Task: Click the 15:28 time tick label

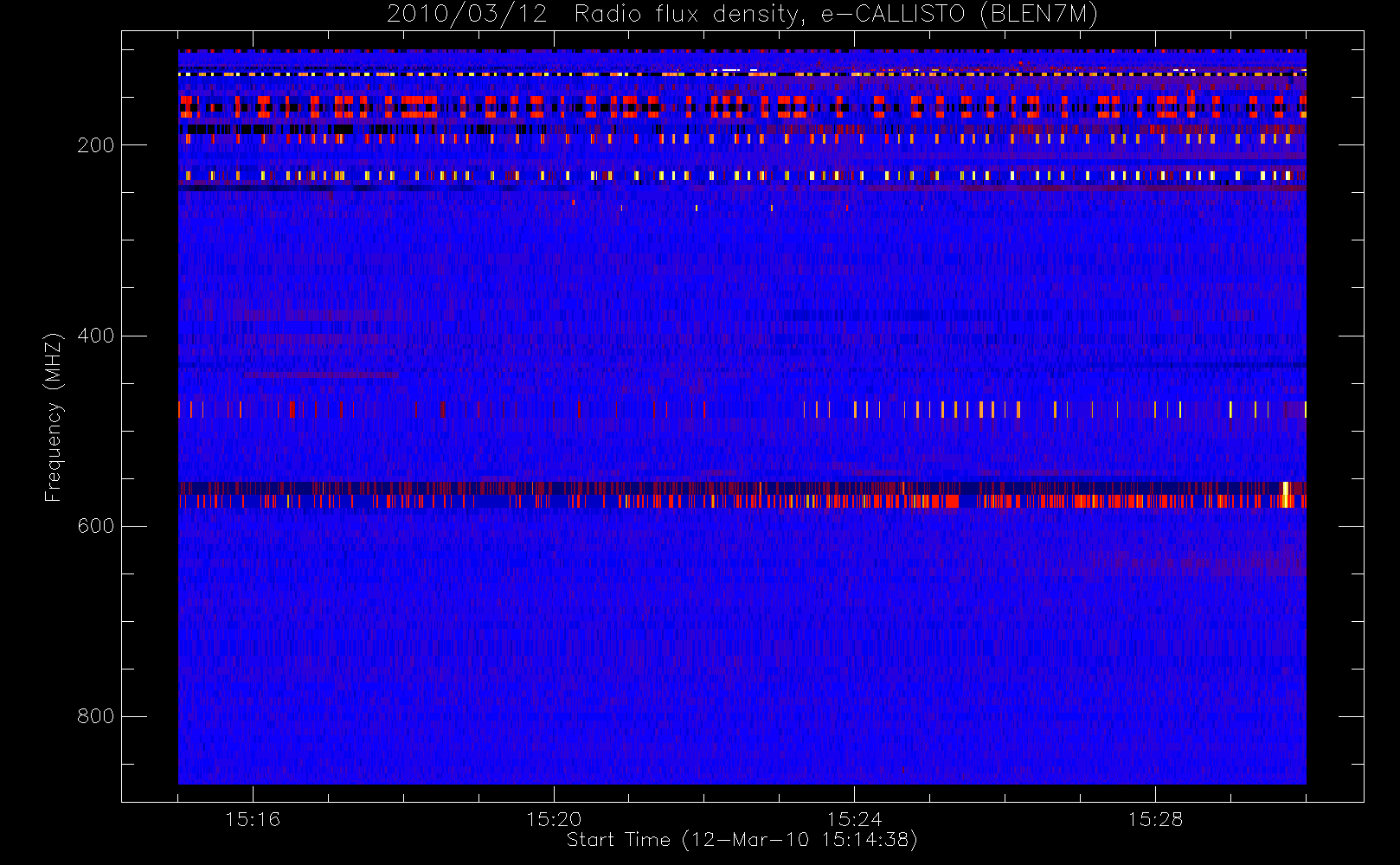Action: [1155, 819]
